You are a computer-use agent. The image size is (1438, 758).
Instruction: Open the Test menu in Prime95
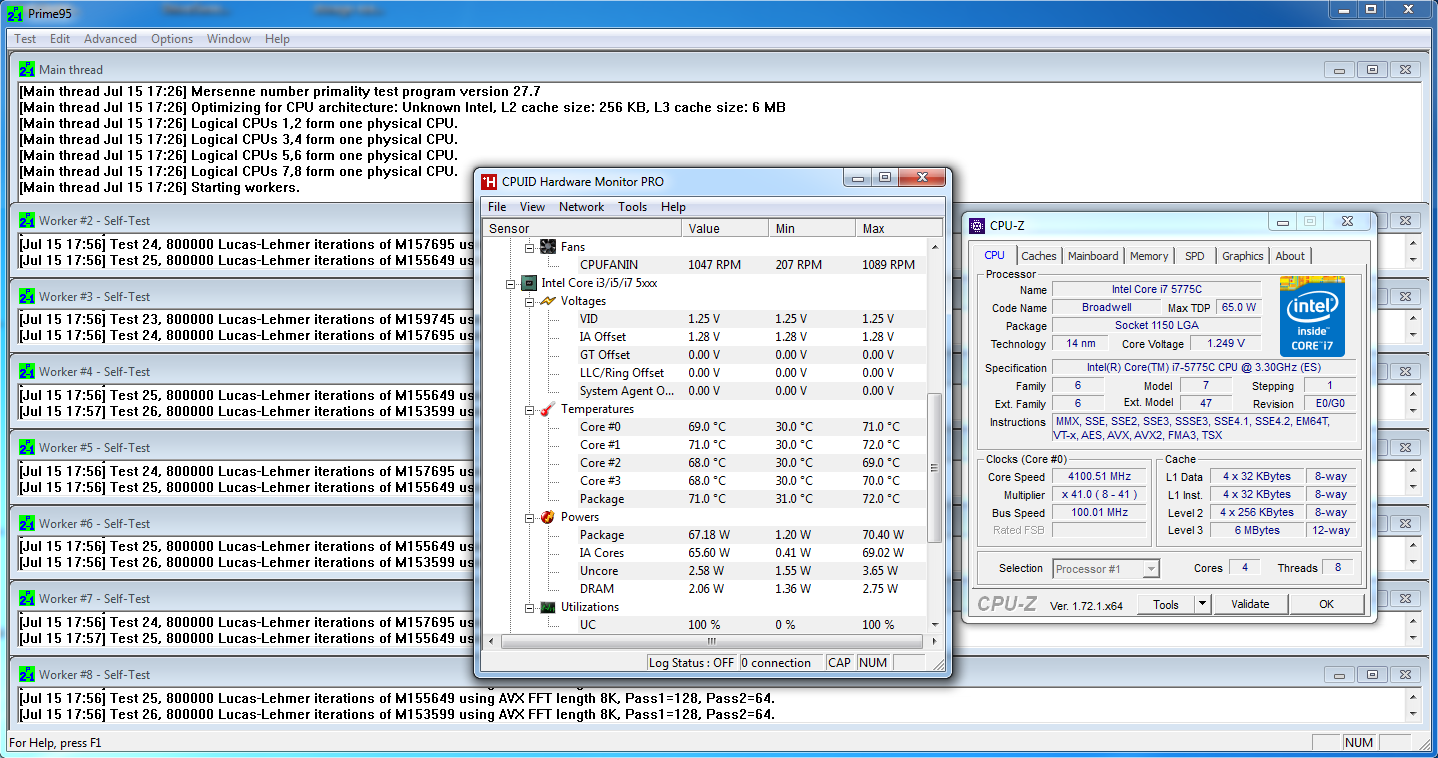coord(25,39)
